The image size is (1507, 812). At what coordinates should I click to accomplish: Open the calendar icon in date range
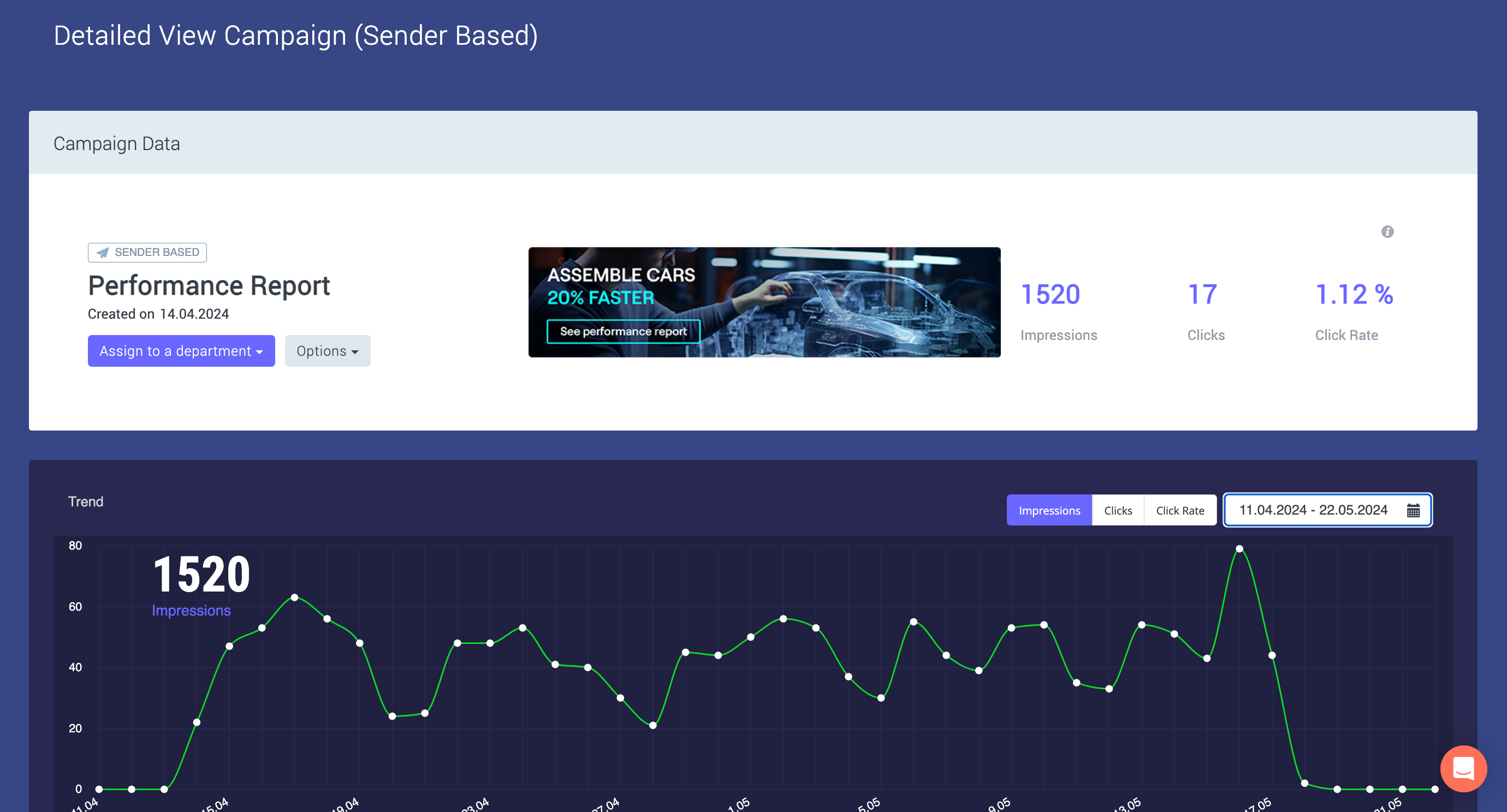(1413, 510)
